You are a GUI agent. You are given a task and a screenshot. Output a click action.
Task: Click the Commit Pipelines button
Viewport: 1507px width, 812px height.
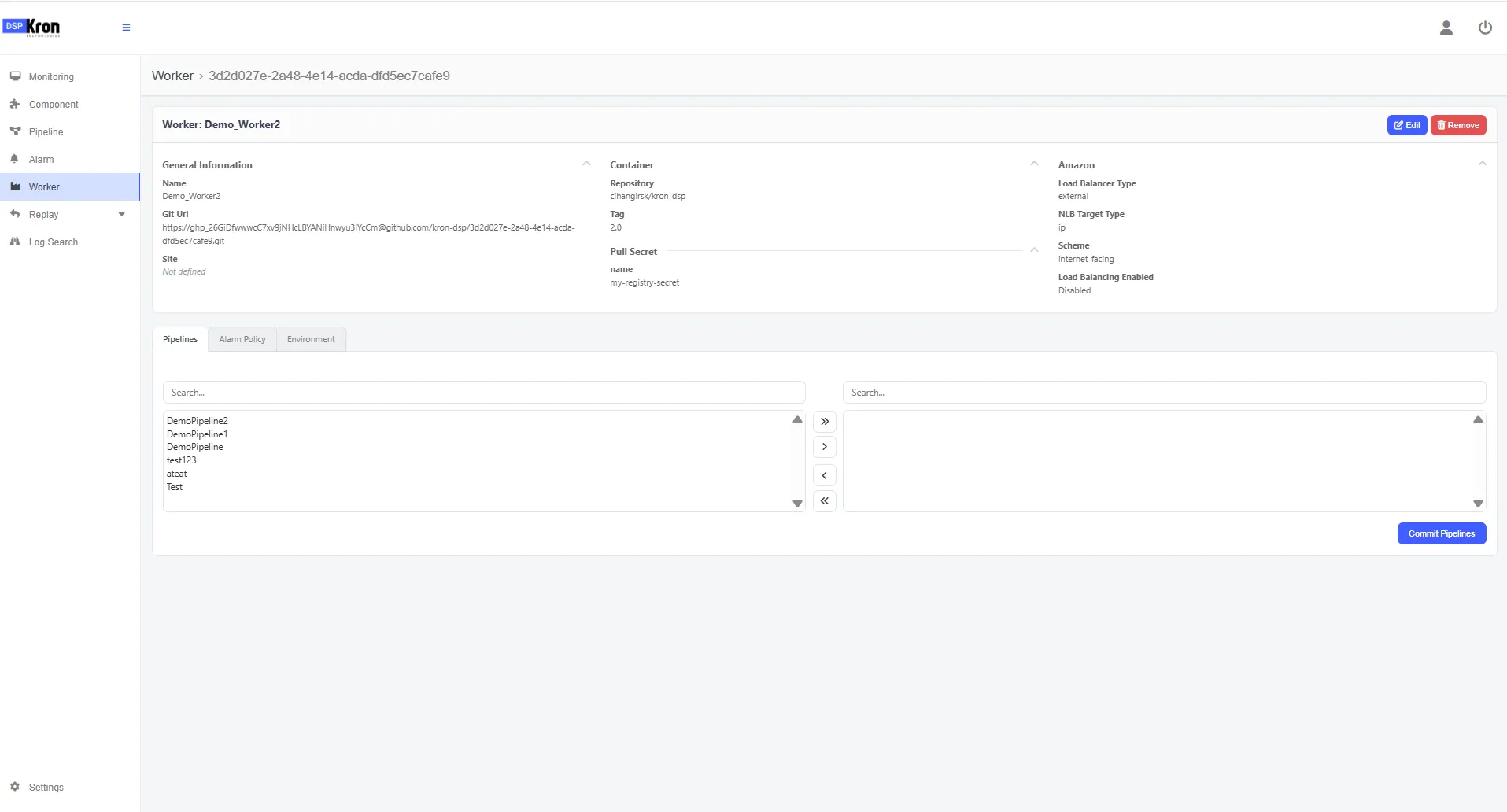[x=1442, y=533]
